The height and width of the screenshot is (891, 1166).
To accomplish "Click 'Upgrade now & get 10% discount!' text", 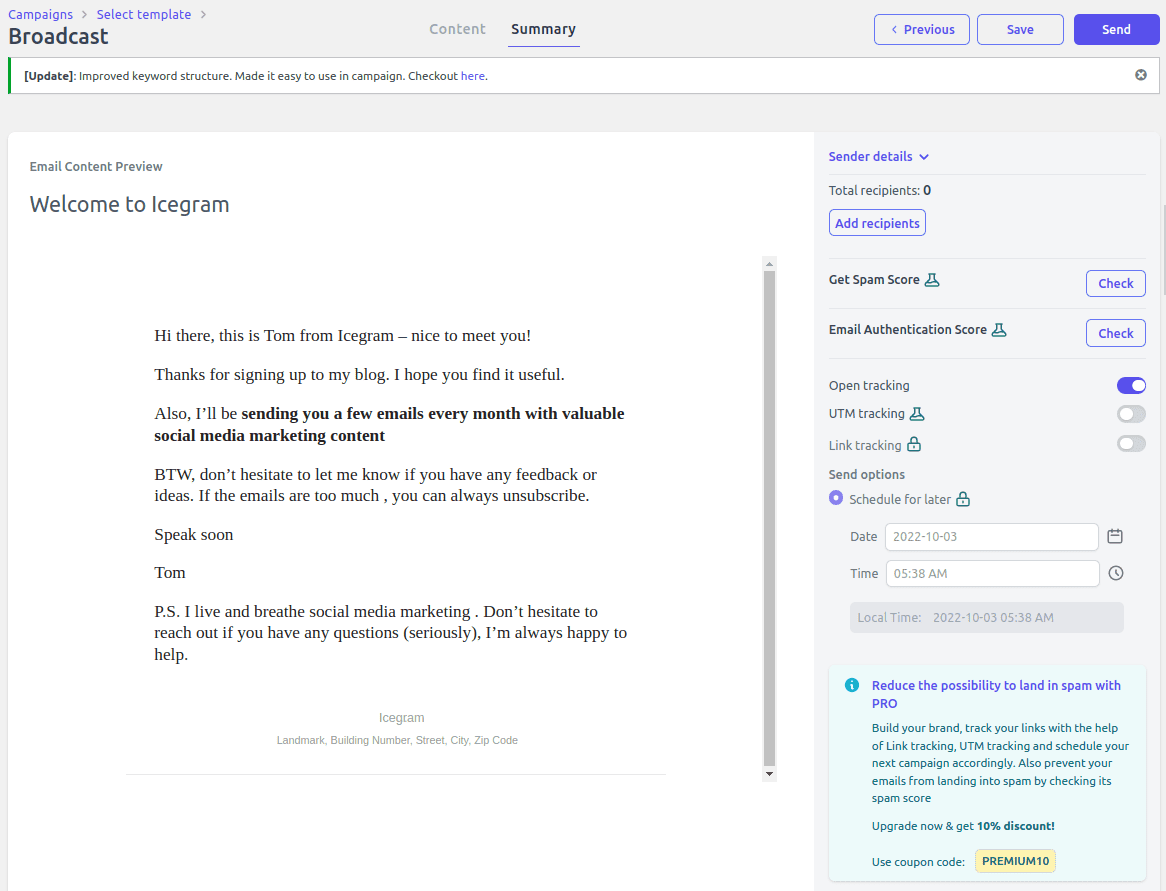I will tap(963, 826).
